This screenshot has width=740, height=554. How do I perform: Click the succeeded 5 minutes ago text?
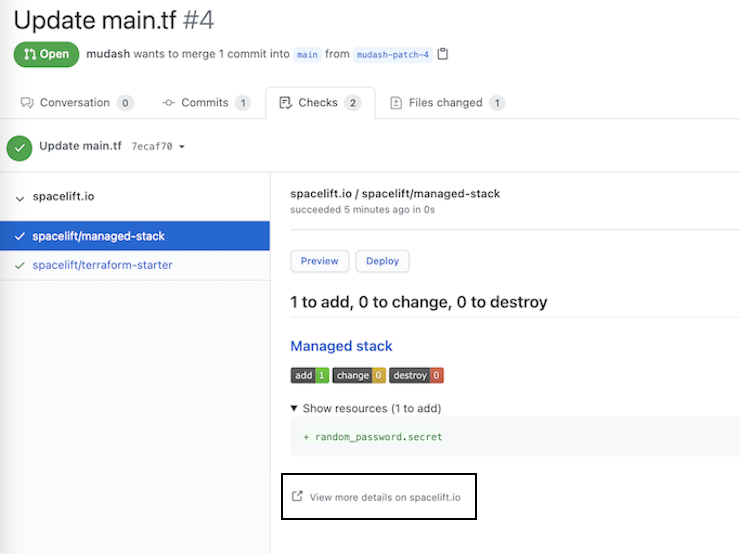(x=362, y=210)
